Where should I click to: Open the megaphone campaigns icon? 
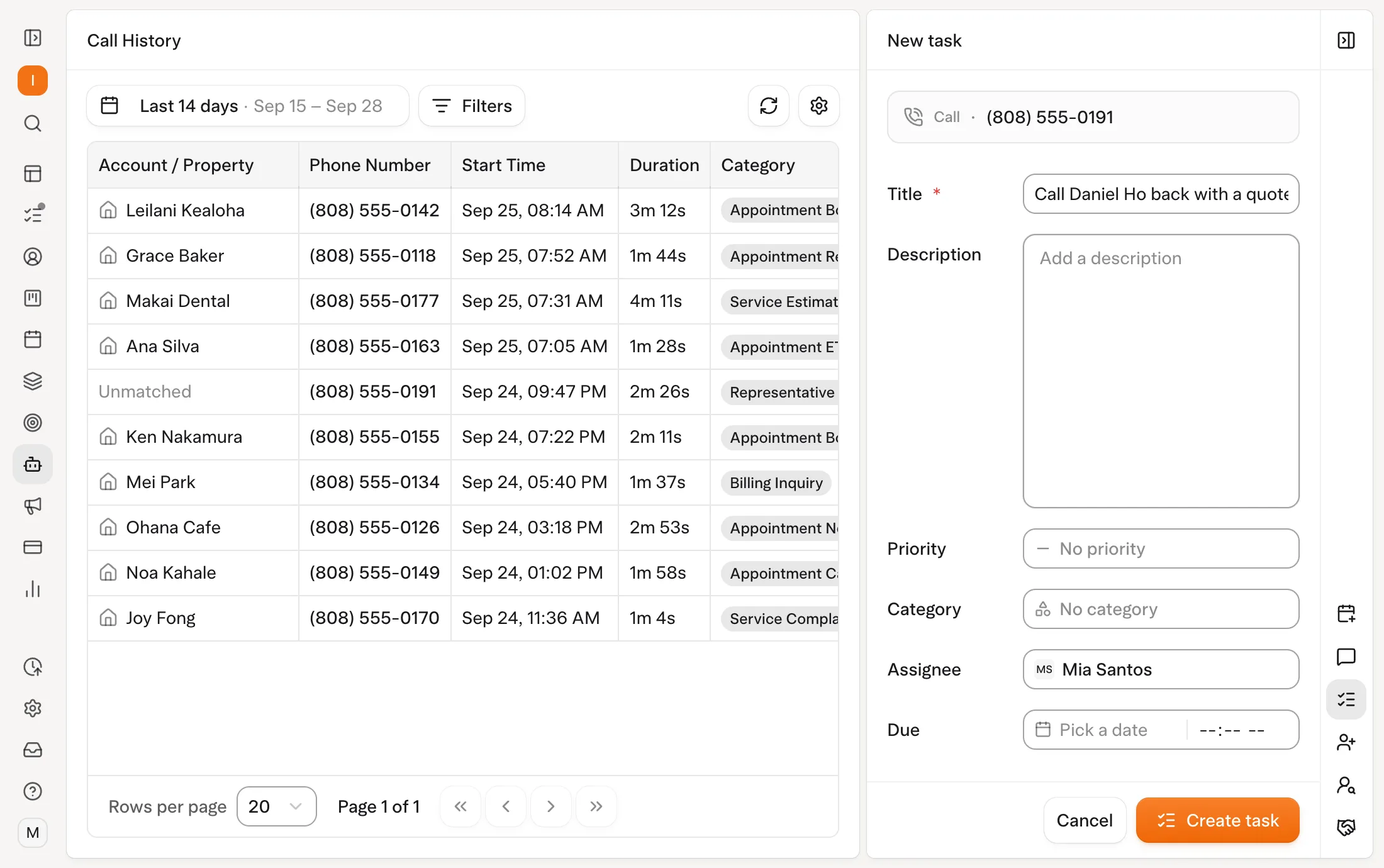pos(33,506)
